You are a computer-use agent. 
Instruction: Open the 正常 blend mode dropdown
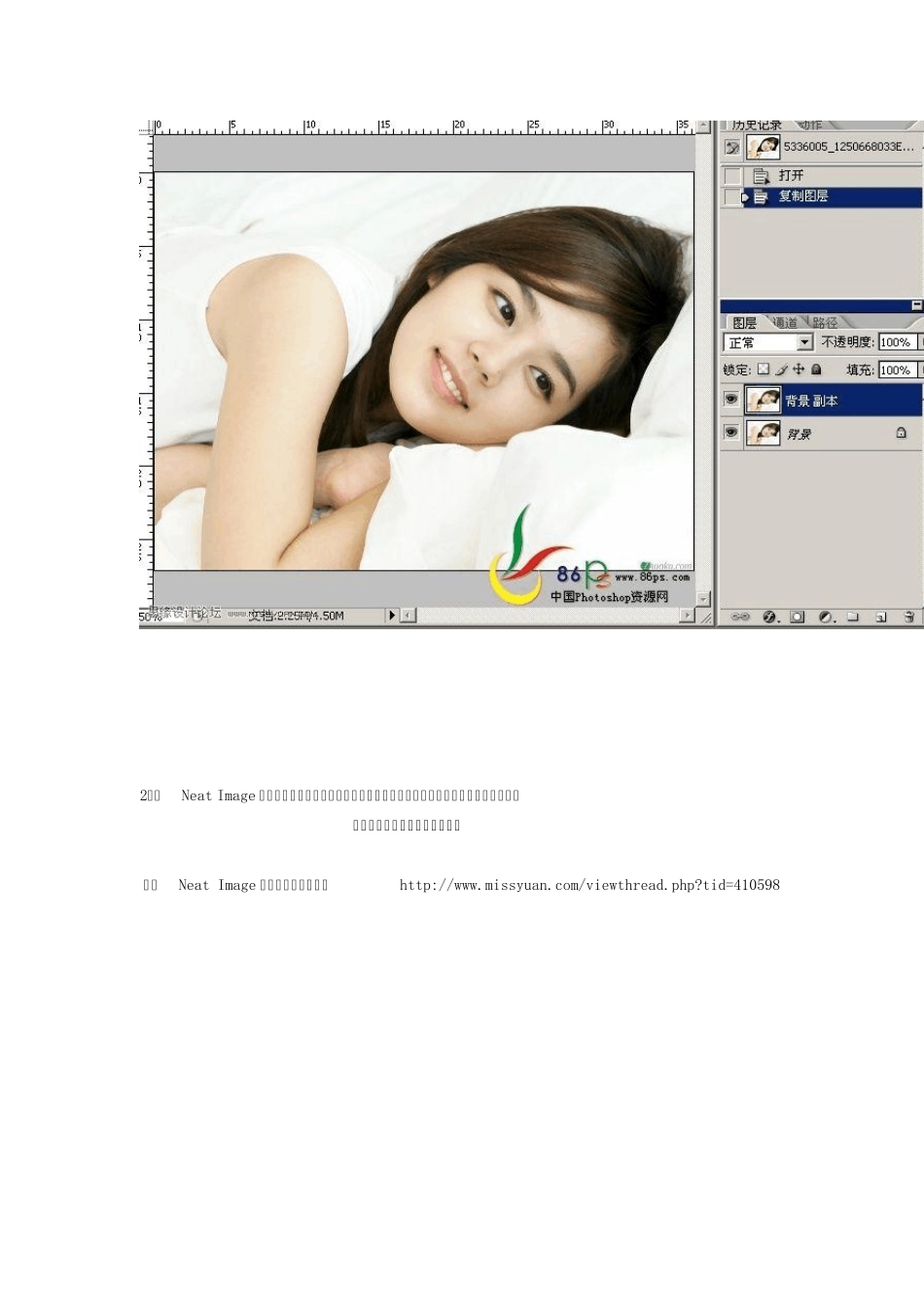(768, 342)
